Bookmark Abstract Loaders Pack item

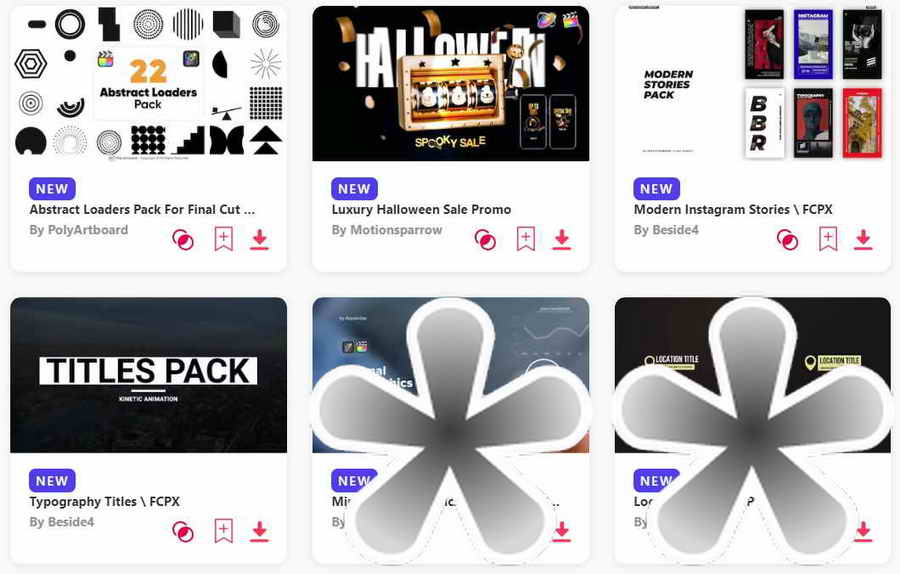click(223, 239)
